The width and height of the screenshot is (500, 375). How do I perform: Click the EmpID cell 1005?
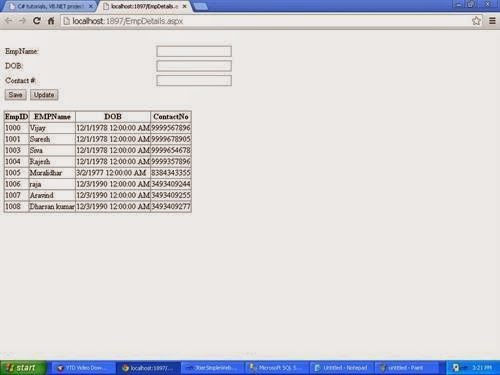(x=16, y=173)
